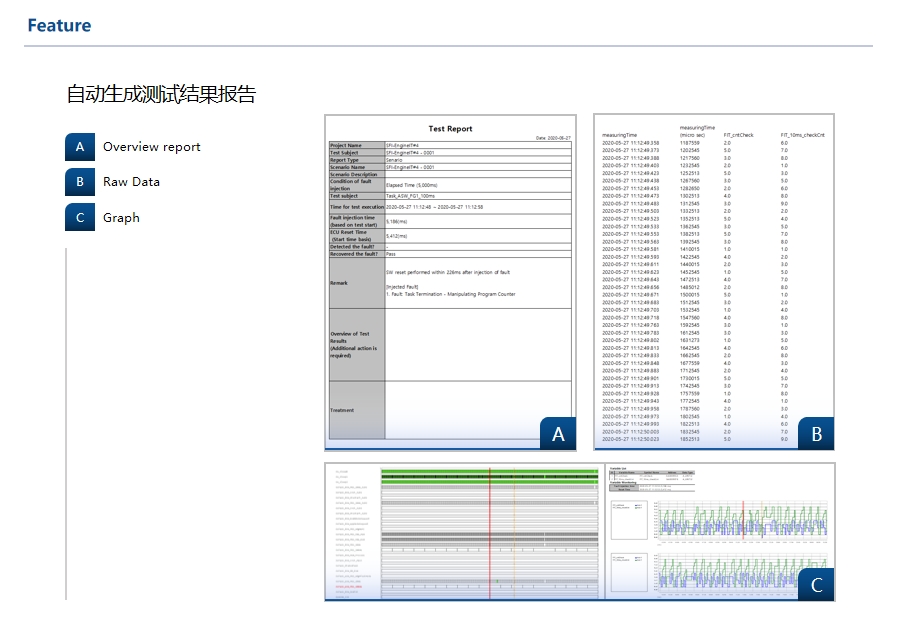Open the raw data table thumbnail

(713, 282)
